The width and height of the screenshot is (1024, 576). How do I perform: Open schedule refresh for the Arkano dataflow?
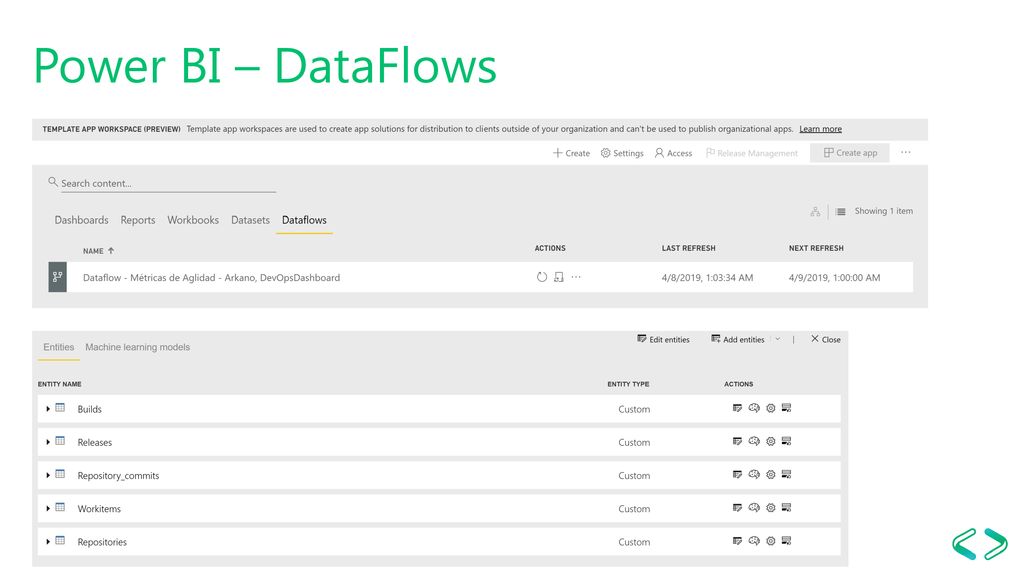(559, 277)
